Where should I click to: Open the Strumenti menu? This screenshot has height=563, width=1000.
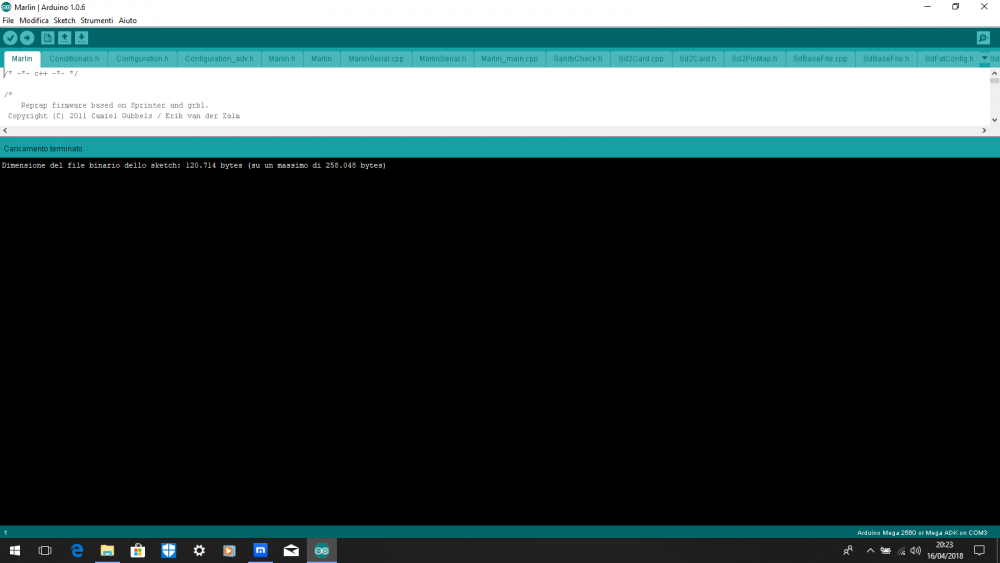click(x=97, y=20)
